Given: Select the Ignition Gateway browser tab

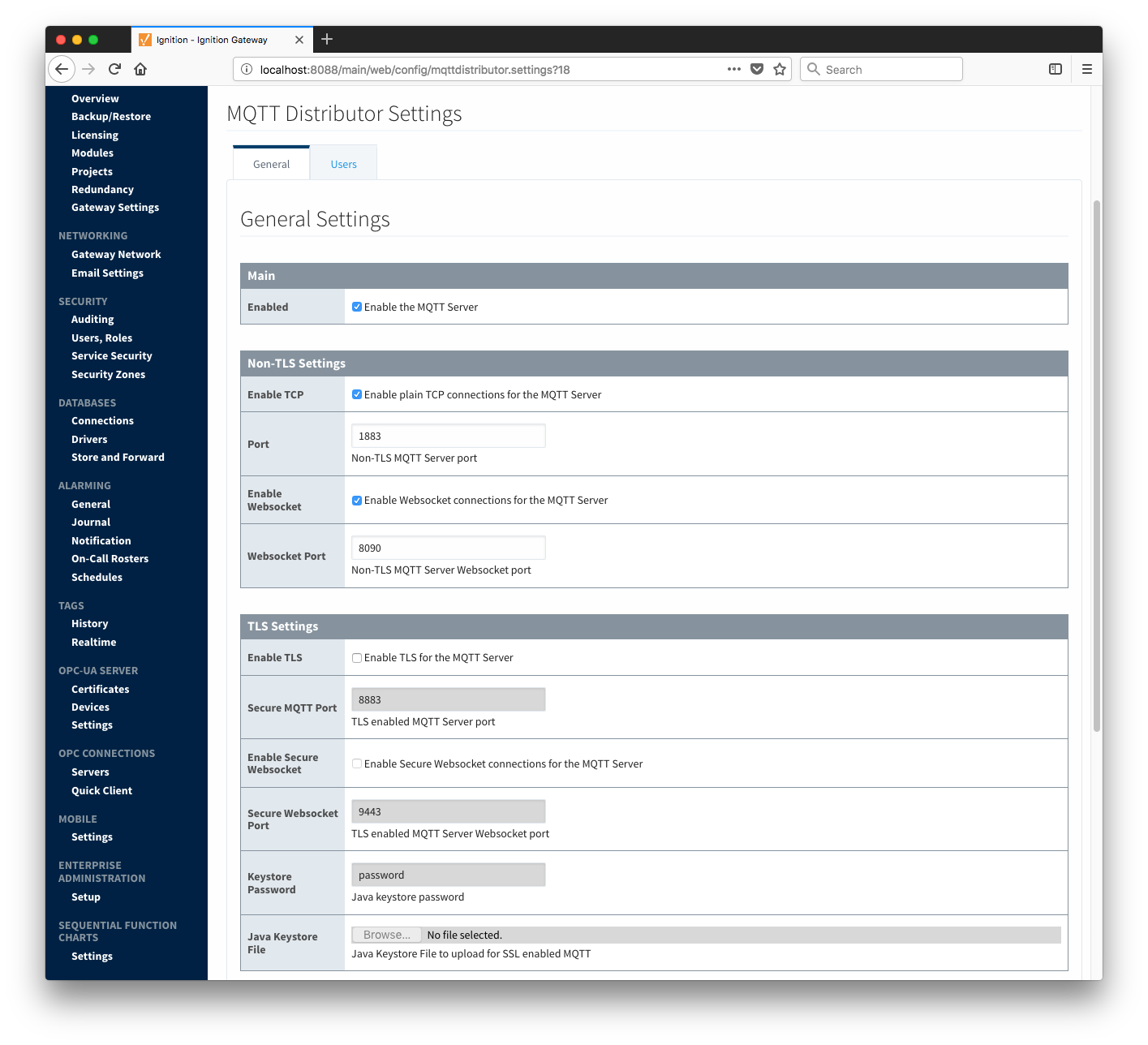Looking at the screenshot, I should pos(221,39).
